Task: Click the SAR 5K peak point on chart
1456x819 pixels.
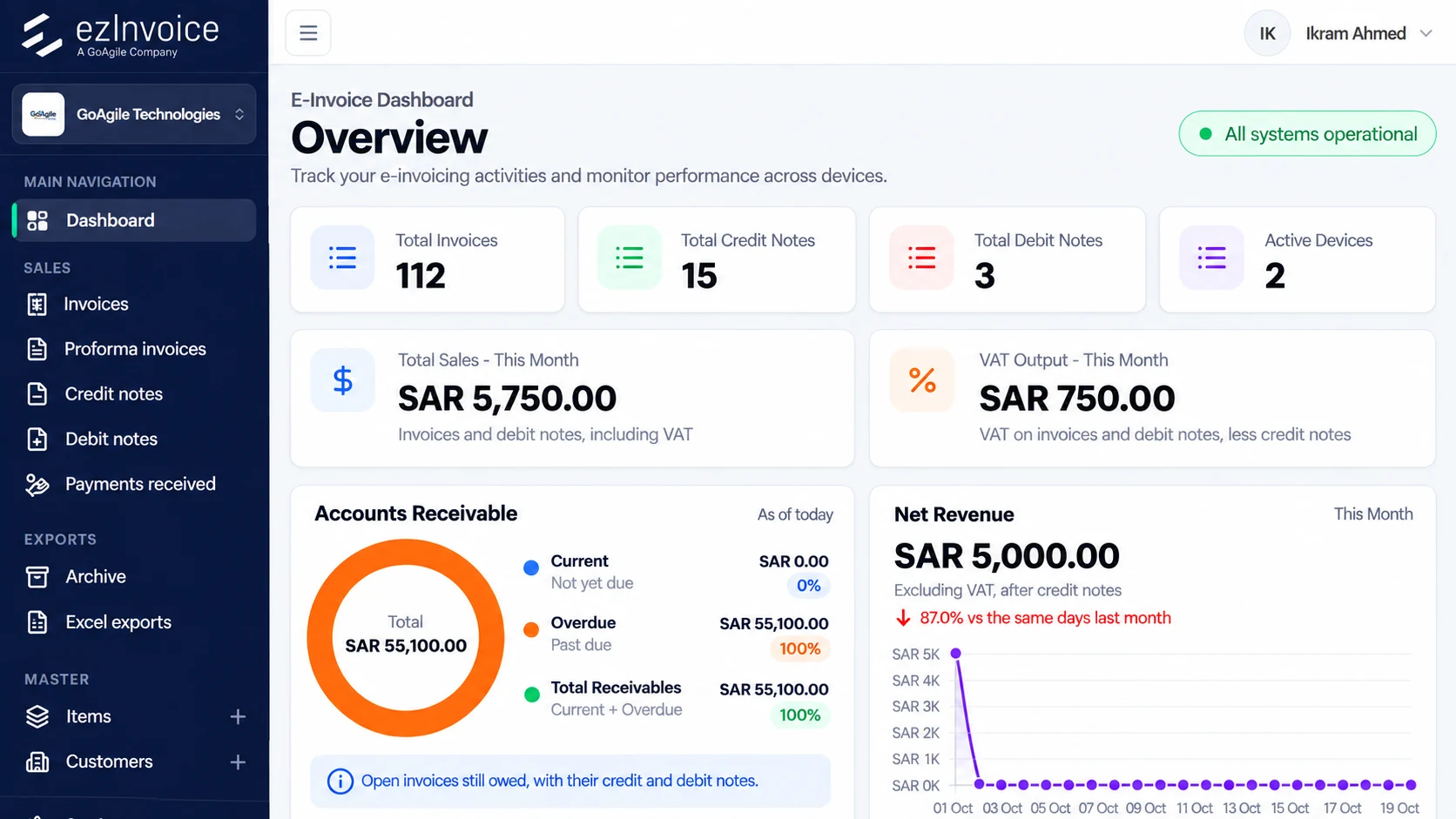Action: (x=955, y=653)
